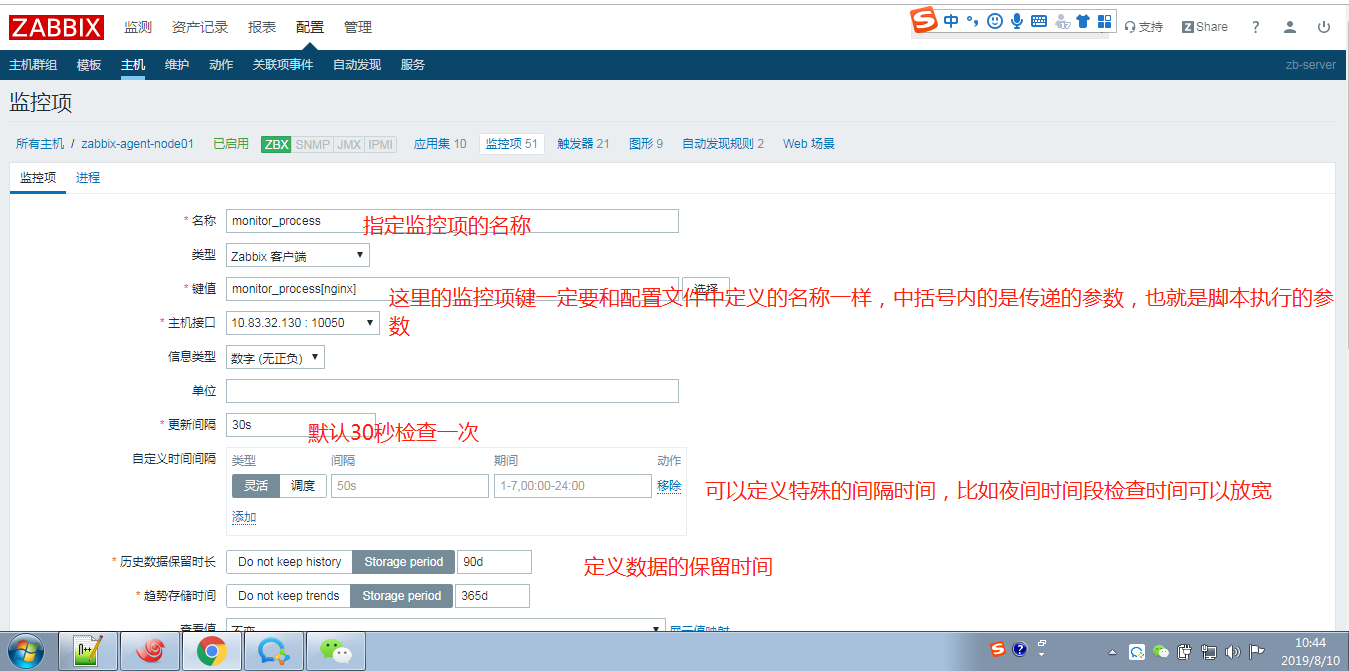
Task: Open the blue chat-search app in taskbar
Action: point(273,651)
